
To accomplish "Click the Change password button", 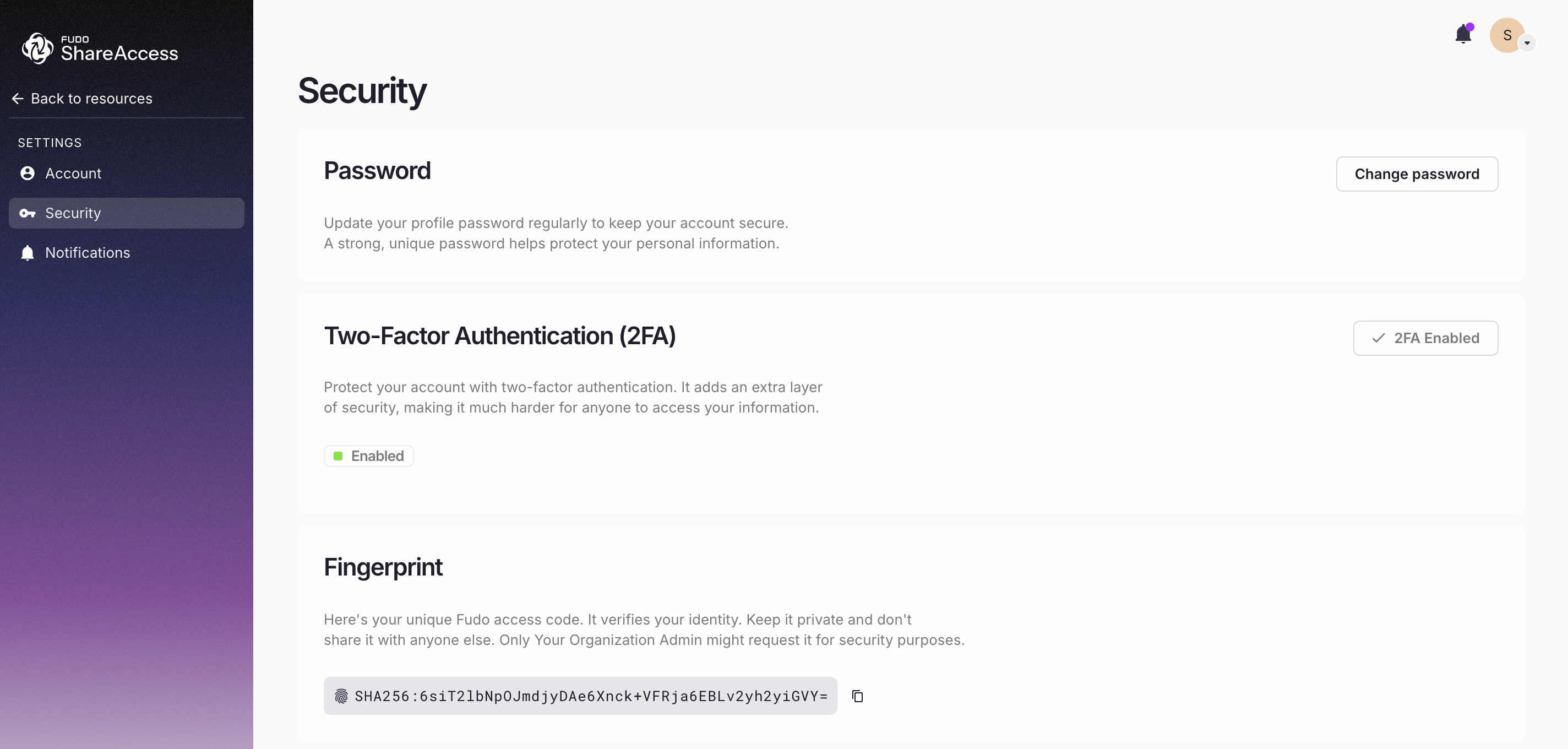I will pos(1417,174).
